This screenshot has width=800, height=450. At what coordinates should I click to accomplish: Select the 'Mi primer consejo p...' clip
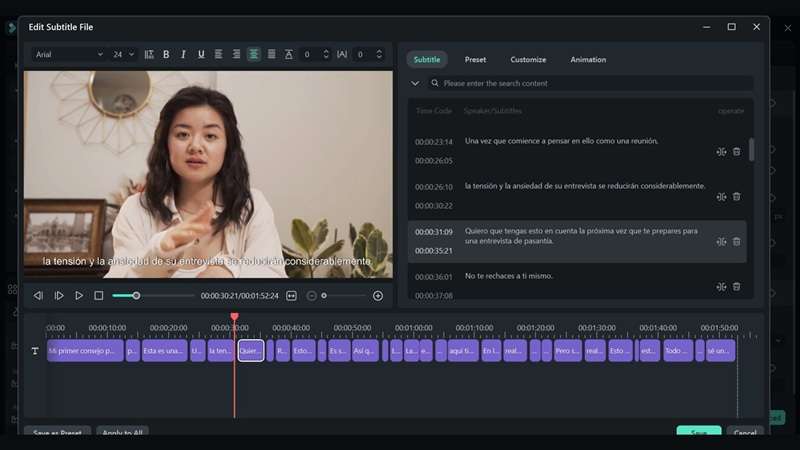[85, 351]
